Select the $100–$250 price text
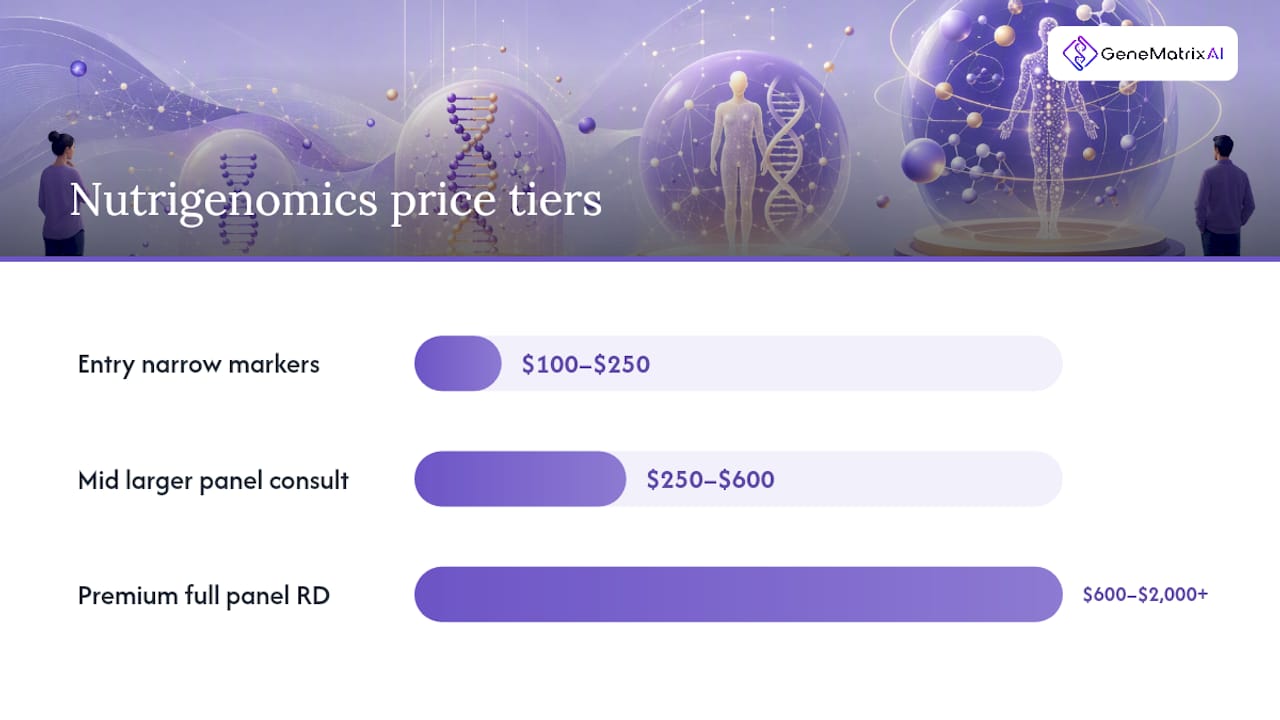1280x720 pixels. (x=586, y=364)
